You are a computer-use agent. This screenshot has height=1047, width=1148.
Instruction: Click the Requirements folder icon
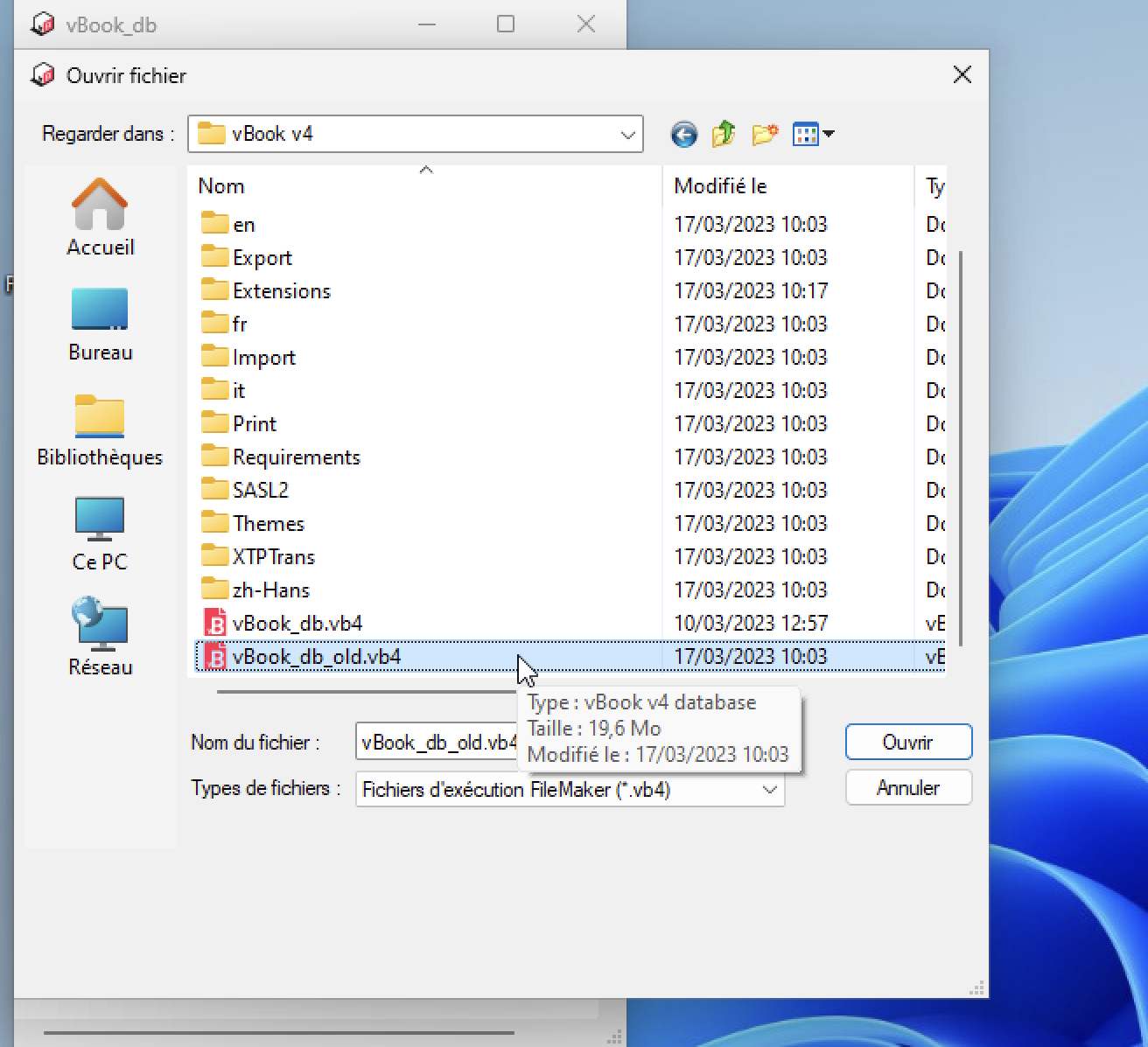(x=214, y=457)
